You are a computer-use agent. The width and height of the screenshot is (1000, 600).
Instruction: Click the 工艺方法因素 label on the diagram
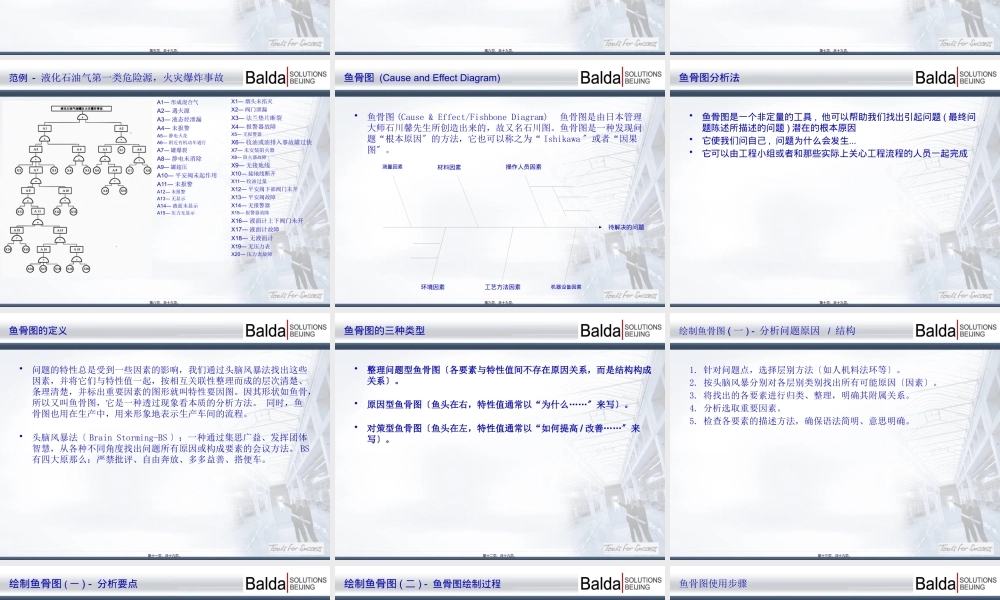[x=503, y=286]
